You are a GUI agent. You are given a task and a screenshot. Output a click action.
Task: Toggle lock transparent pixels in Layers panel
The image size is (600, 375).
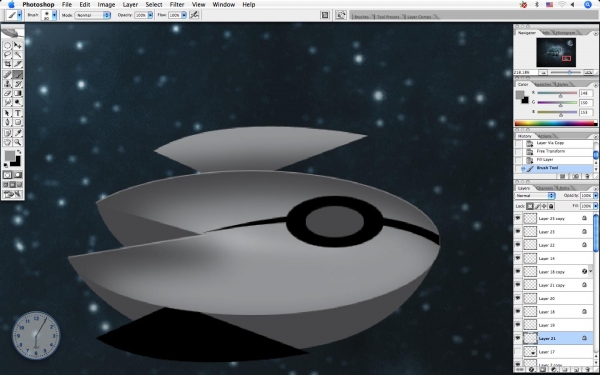530,206
